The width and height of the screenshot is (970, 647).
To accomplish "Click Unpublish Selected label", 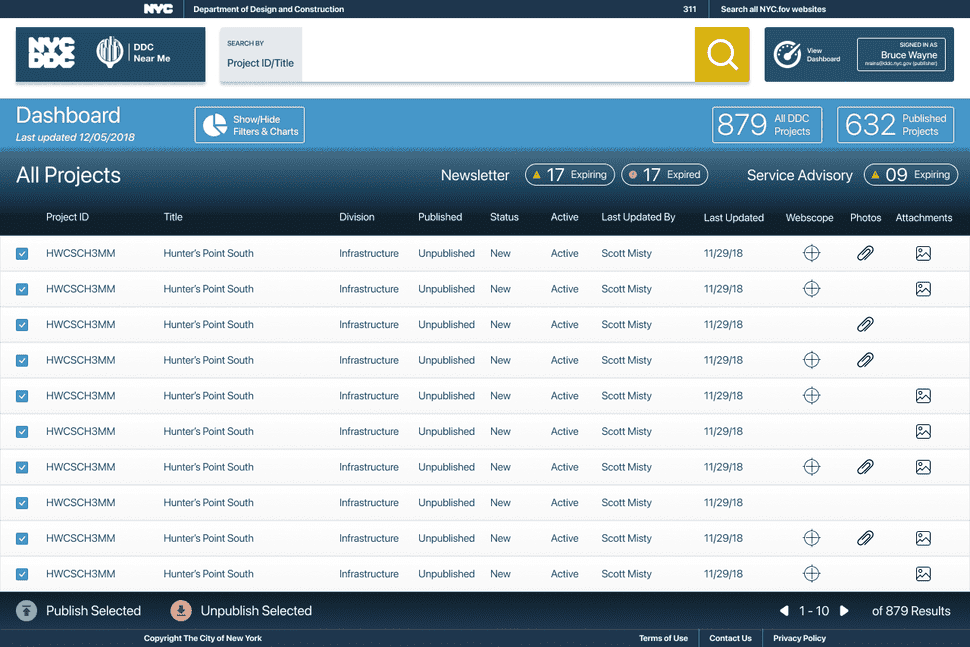I will click(256, 611).
